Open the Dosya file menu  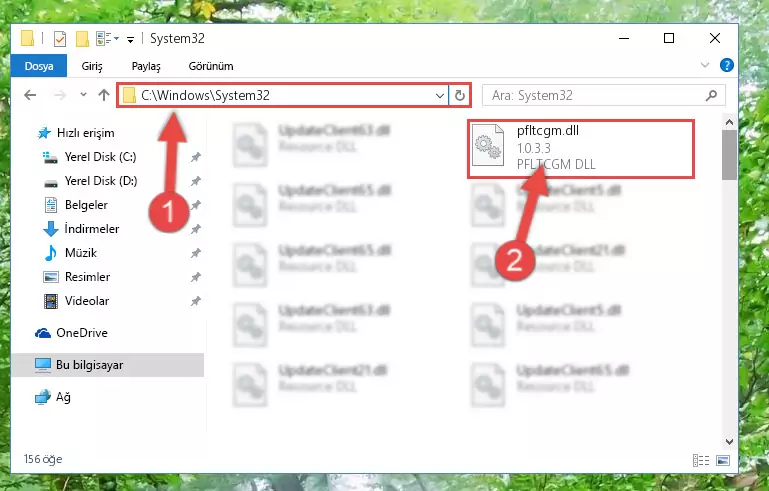click(x=39, y=66)
